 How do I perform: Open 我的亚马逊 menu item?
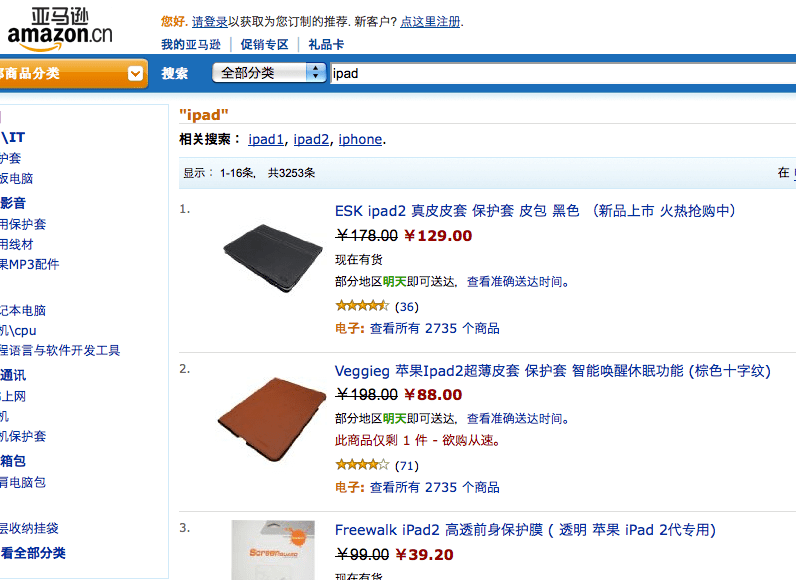(191, 45)
